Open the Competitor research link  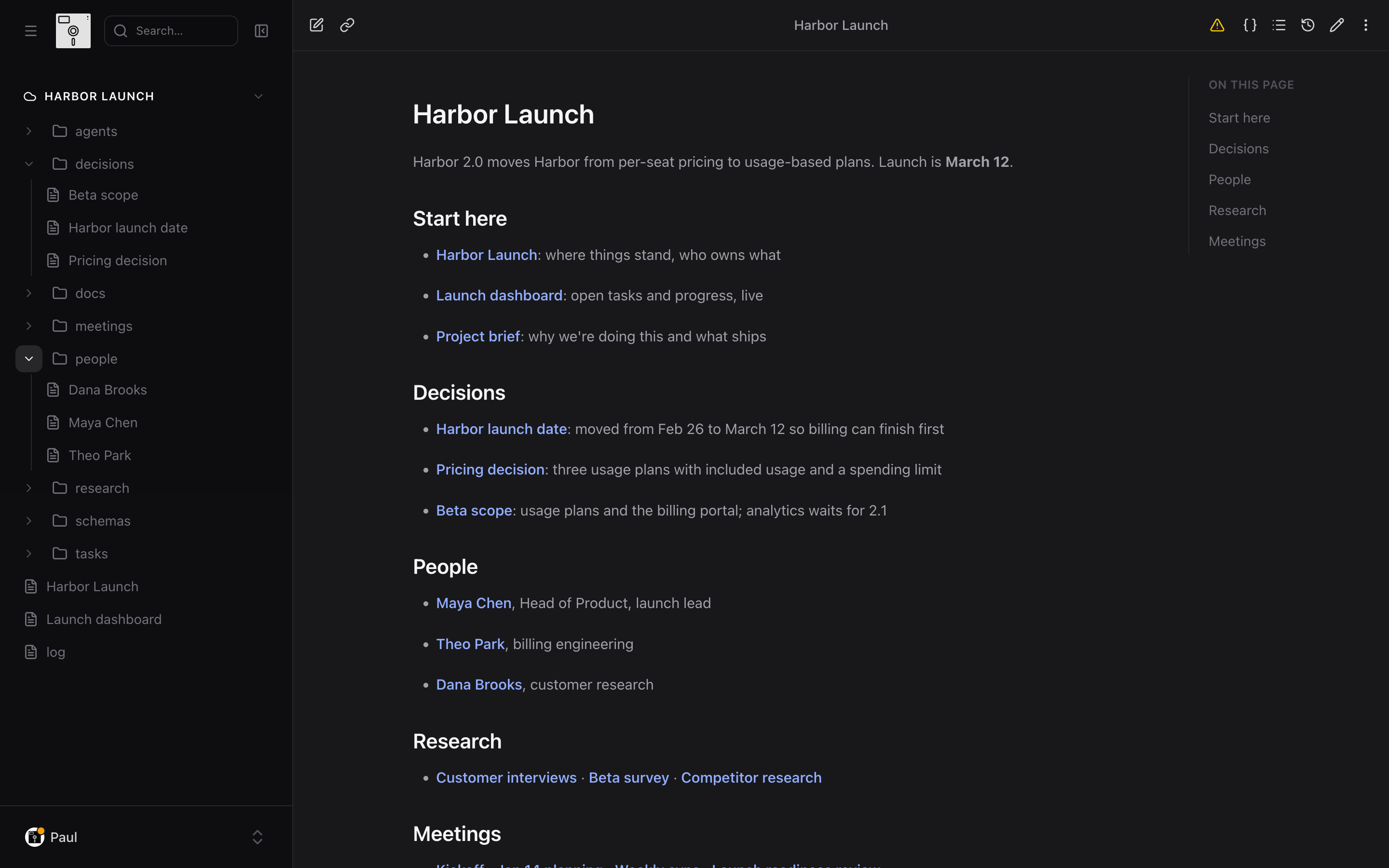click(751, 778)
